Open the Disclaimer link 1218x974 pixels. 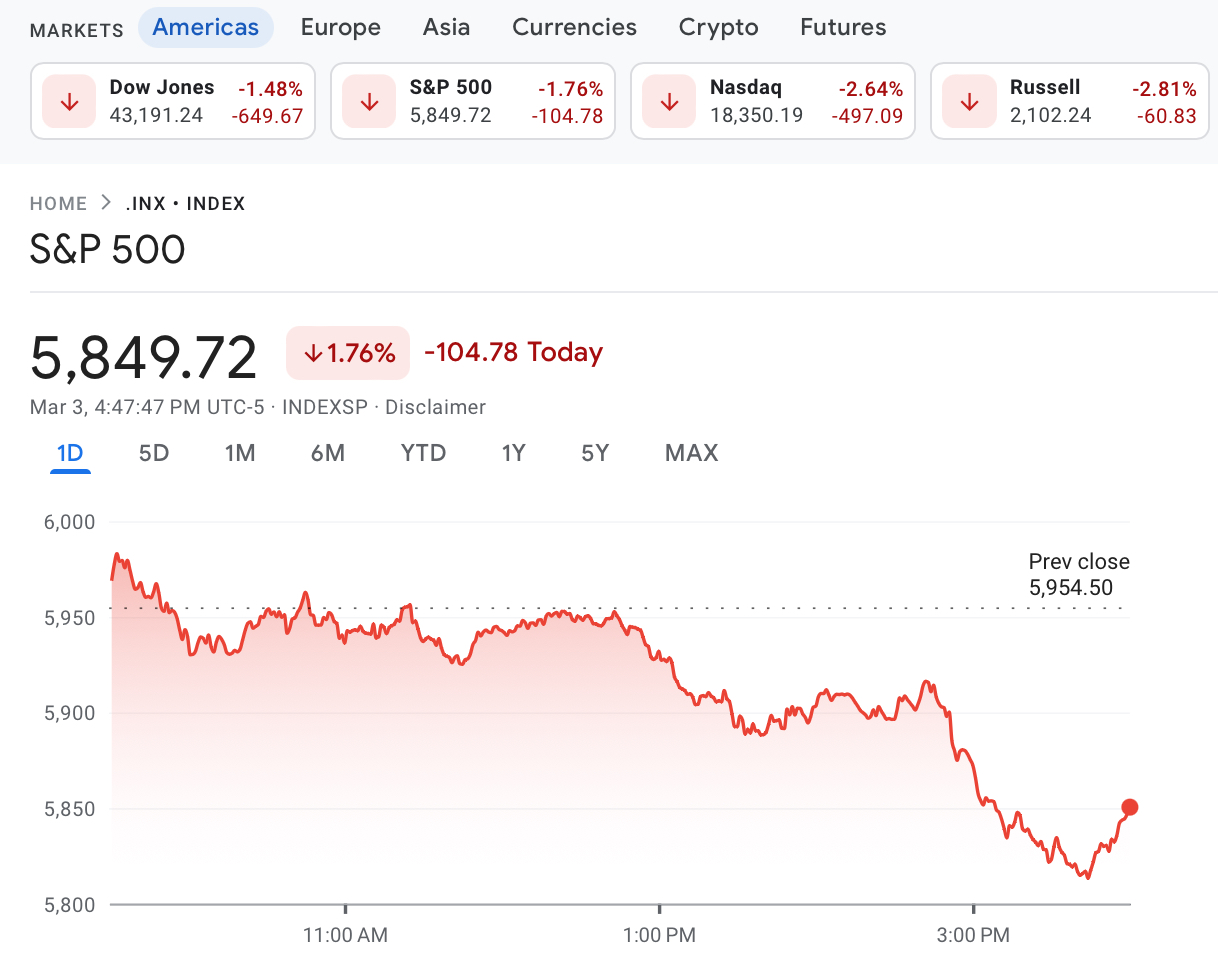pyautogui.click(x=435, y=407)
